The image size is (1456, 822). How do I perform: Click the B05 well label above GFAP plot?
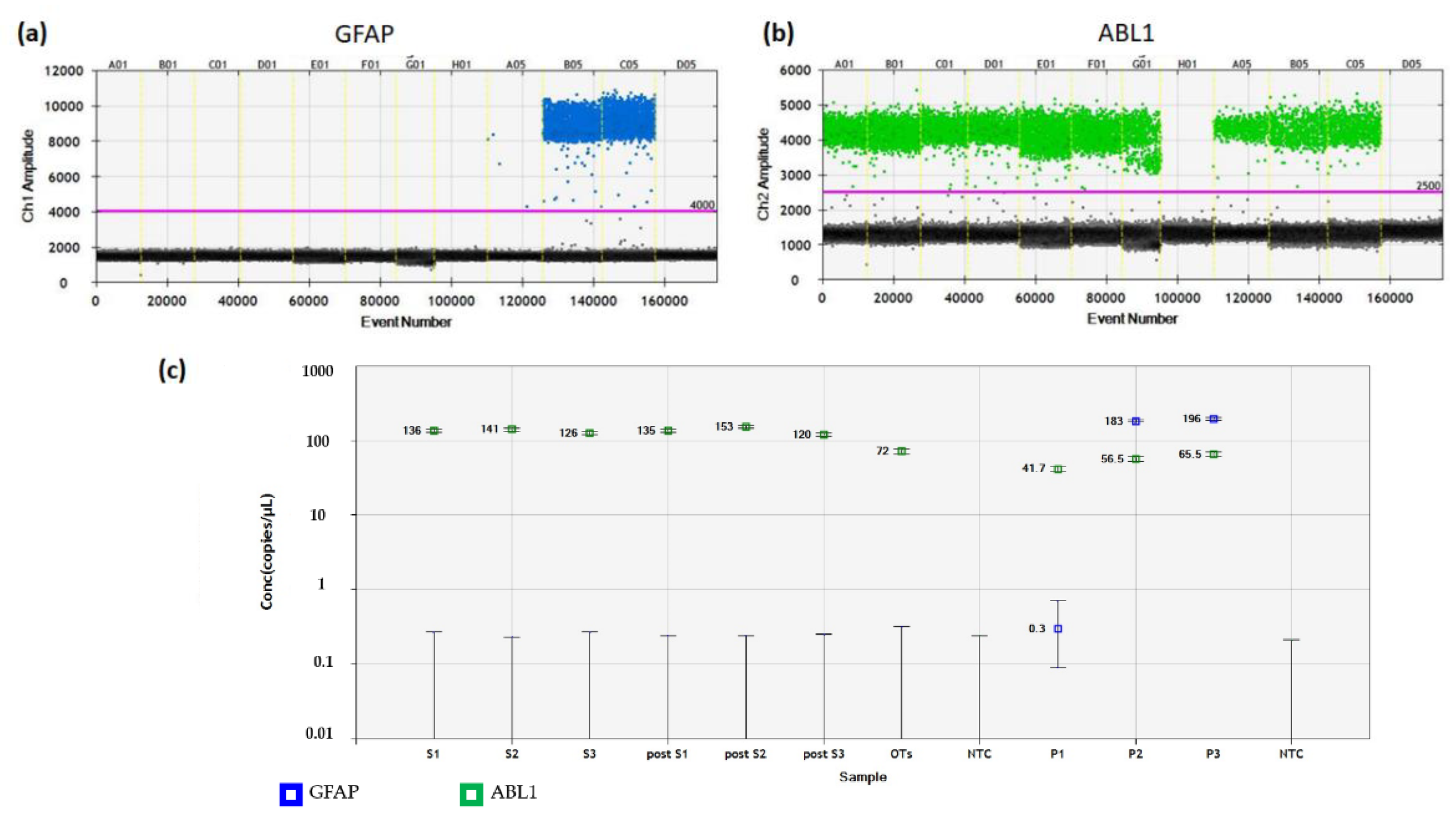click(x=573, y=65)
